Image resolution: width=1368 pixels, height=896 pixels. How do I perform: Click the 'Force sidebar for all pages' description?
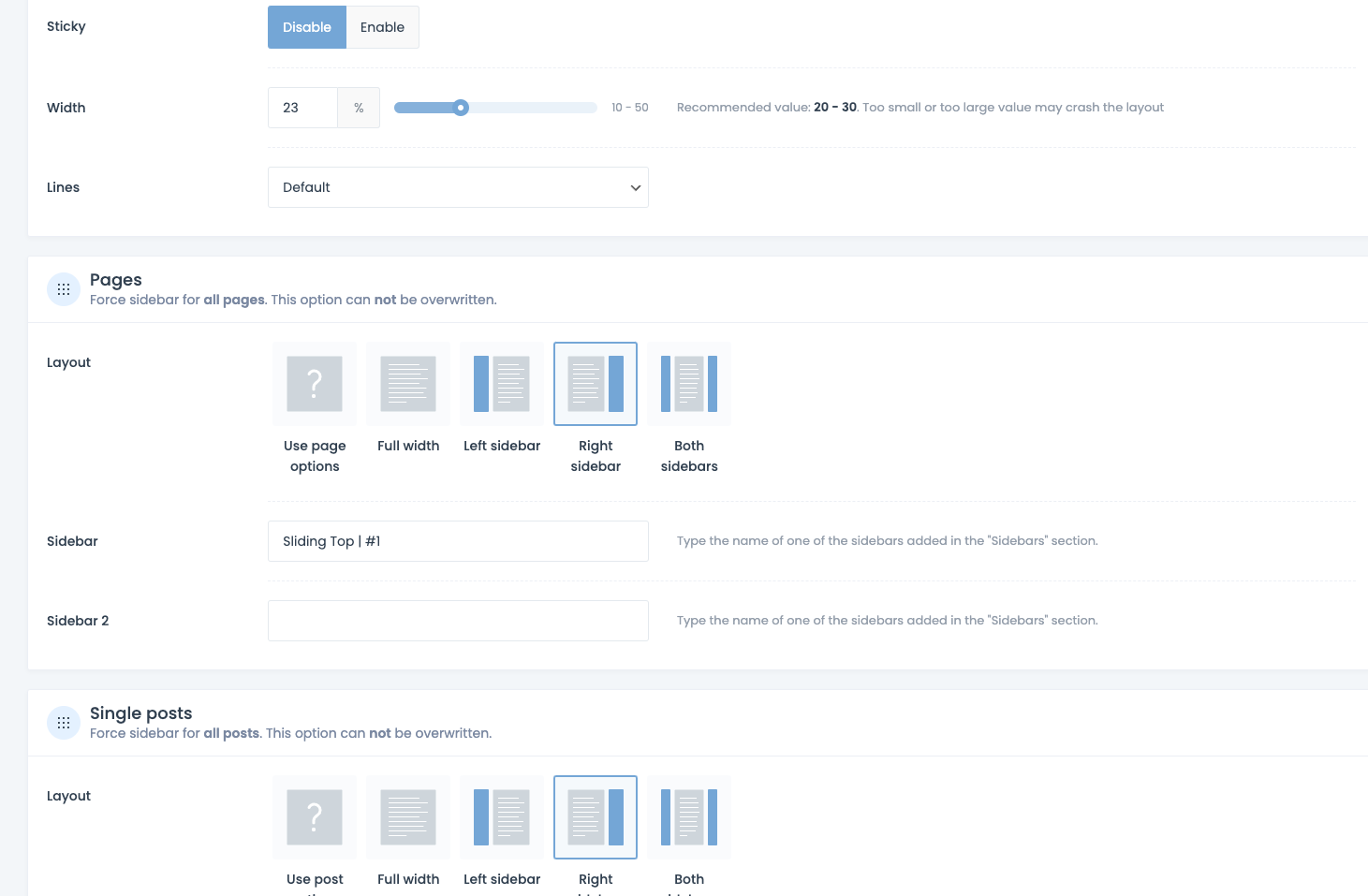coord(293,300)
